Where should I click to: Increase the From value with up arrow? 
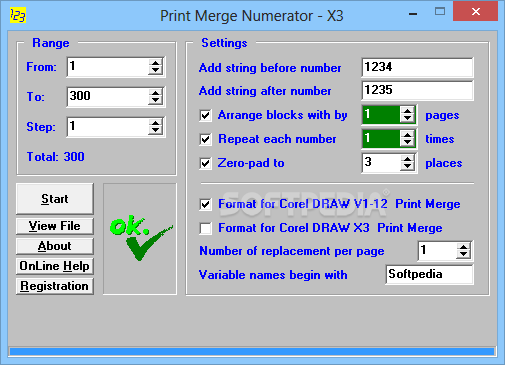(155, 63)
